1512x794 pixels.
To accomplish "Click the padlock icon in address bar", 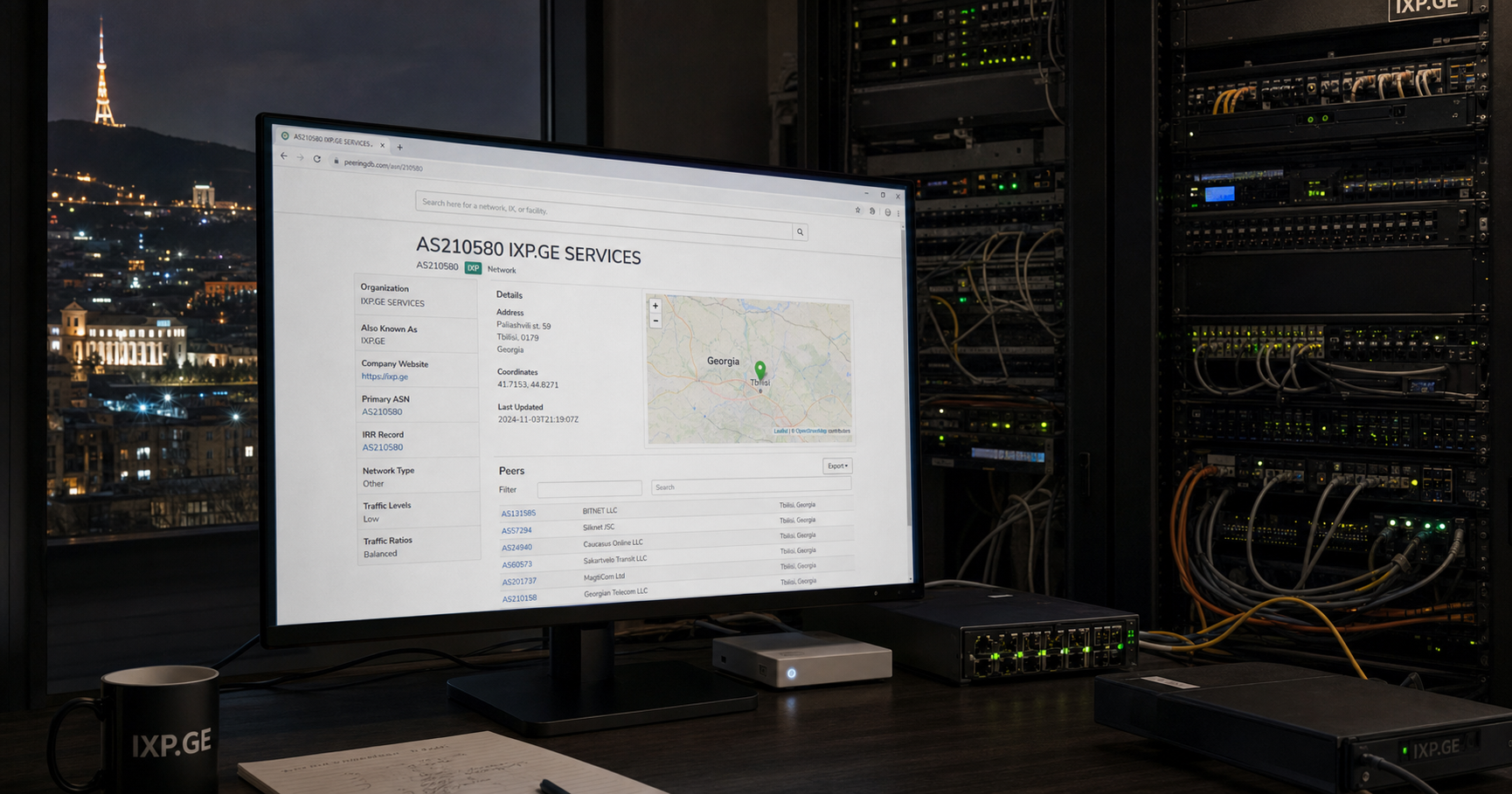I will pyautogui.click(x=336, y=161).
